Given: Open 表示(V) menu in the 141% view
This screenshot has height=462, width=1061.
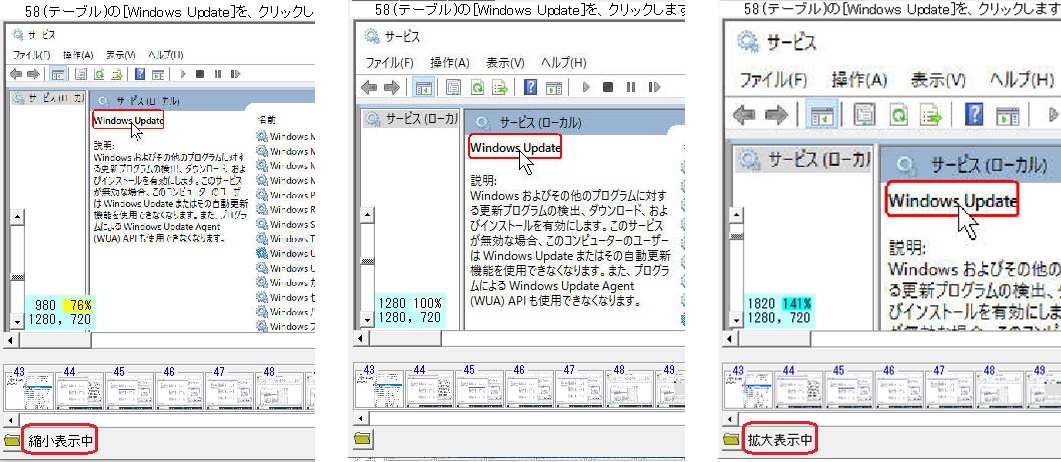Looking at the screenshot, I should coord(938,80).
